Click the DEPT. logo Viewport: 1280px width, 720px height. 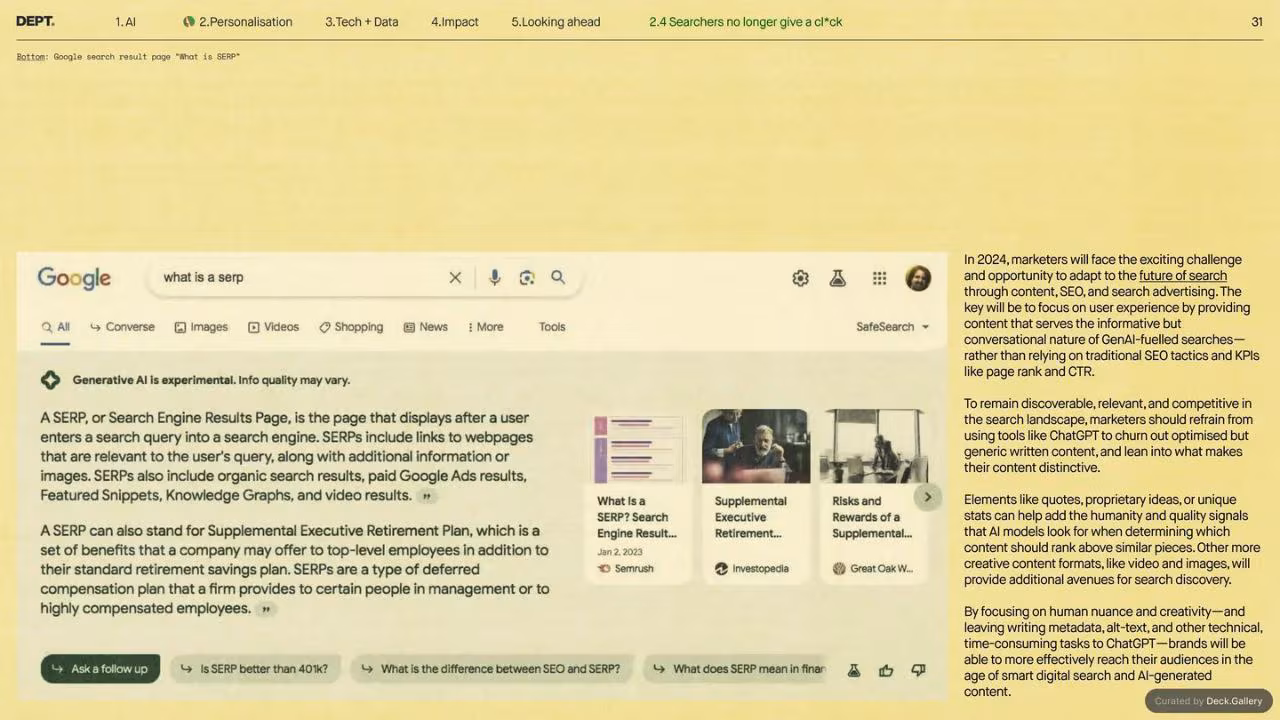click(x=36, y=21)
